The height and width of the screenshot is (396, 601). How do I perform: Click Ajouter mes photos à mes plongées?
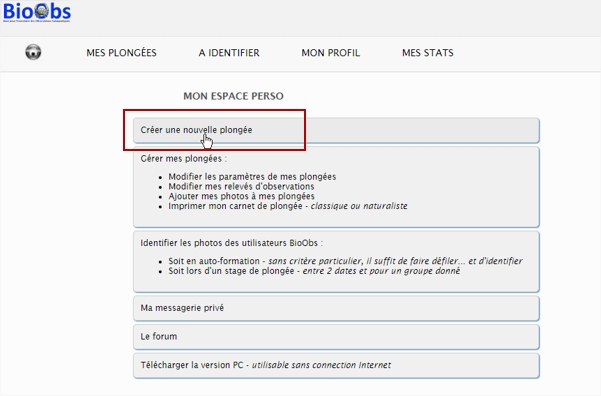point(241,196)
